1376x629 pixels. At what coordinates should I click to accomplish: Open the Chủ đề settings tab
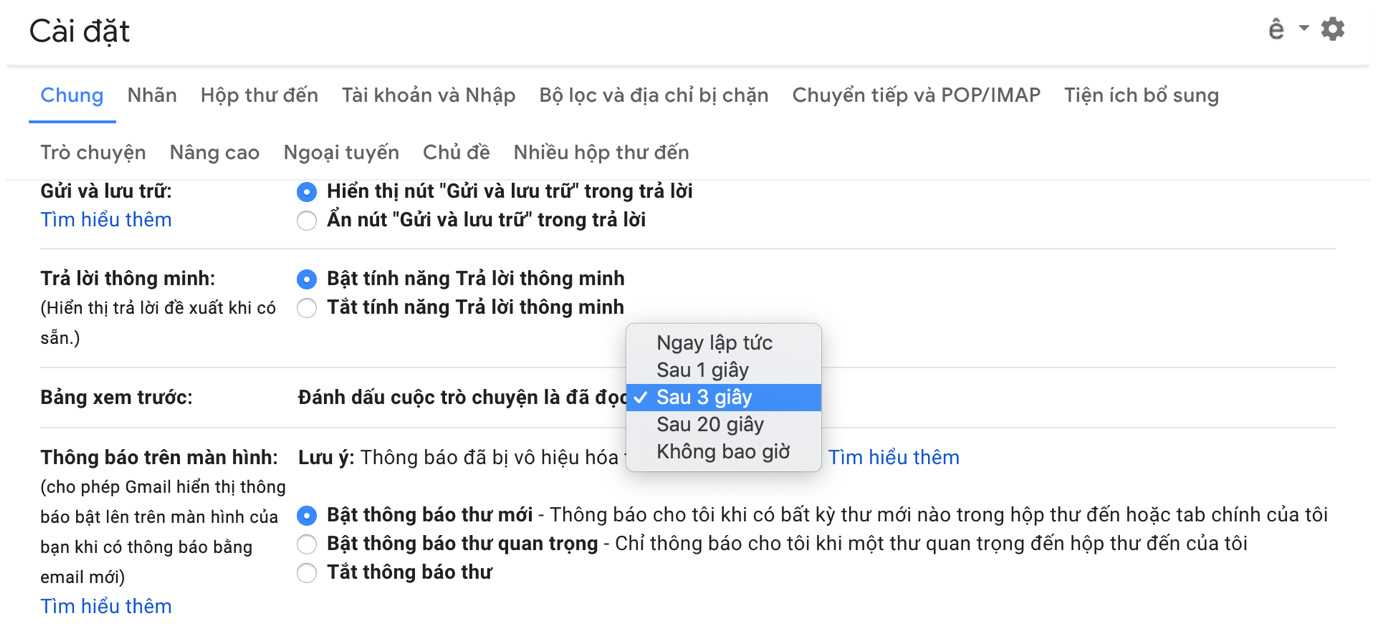456,153
